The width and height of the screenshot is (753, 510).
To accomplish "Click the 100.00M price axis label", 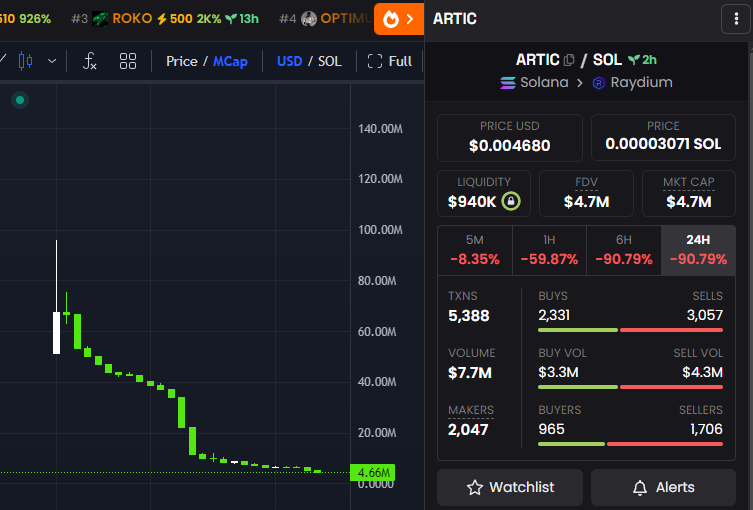I will pyautogui.click(x=380, y=230).
